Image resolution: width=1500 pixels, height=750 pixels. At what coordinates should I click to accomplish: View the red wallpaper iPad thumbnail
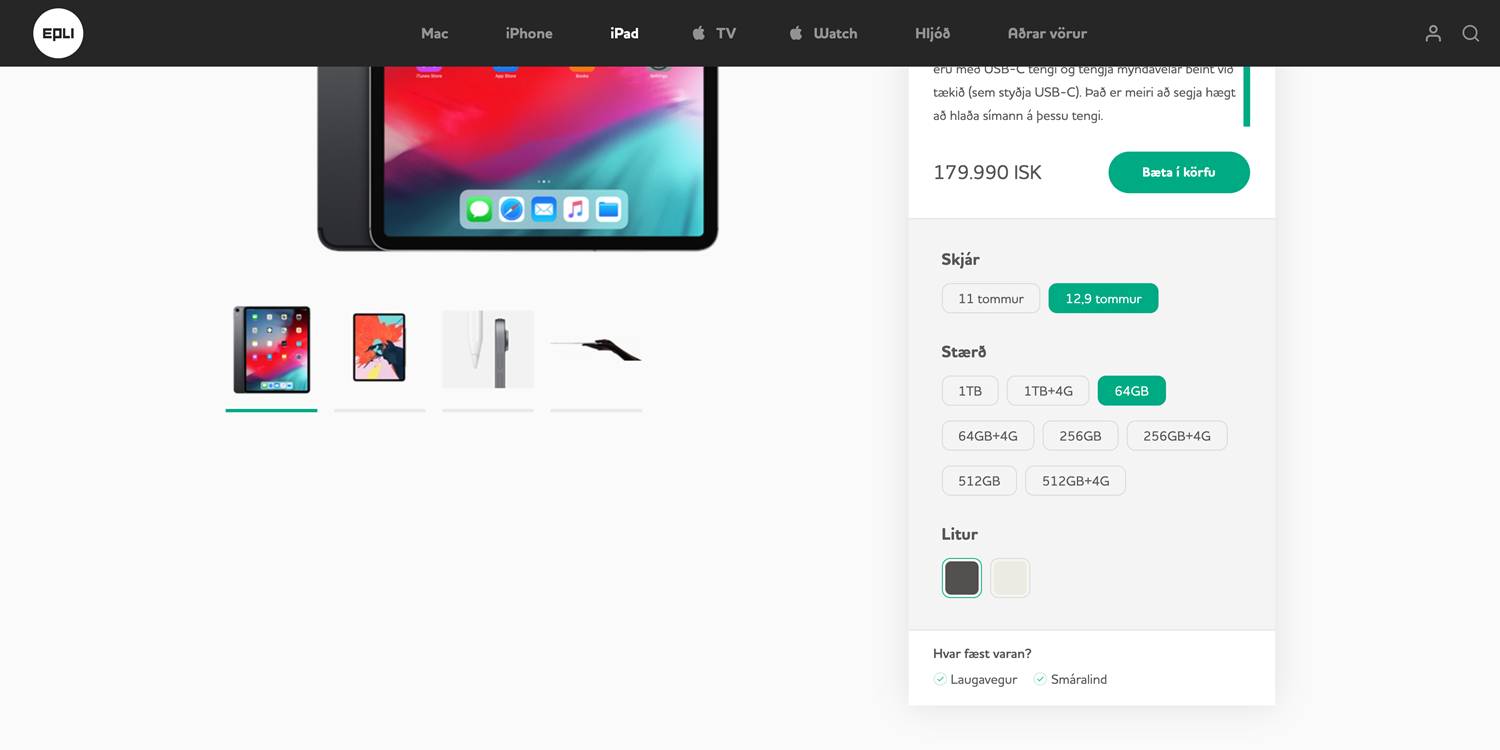[380, 349]
